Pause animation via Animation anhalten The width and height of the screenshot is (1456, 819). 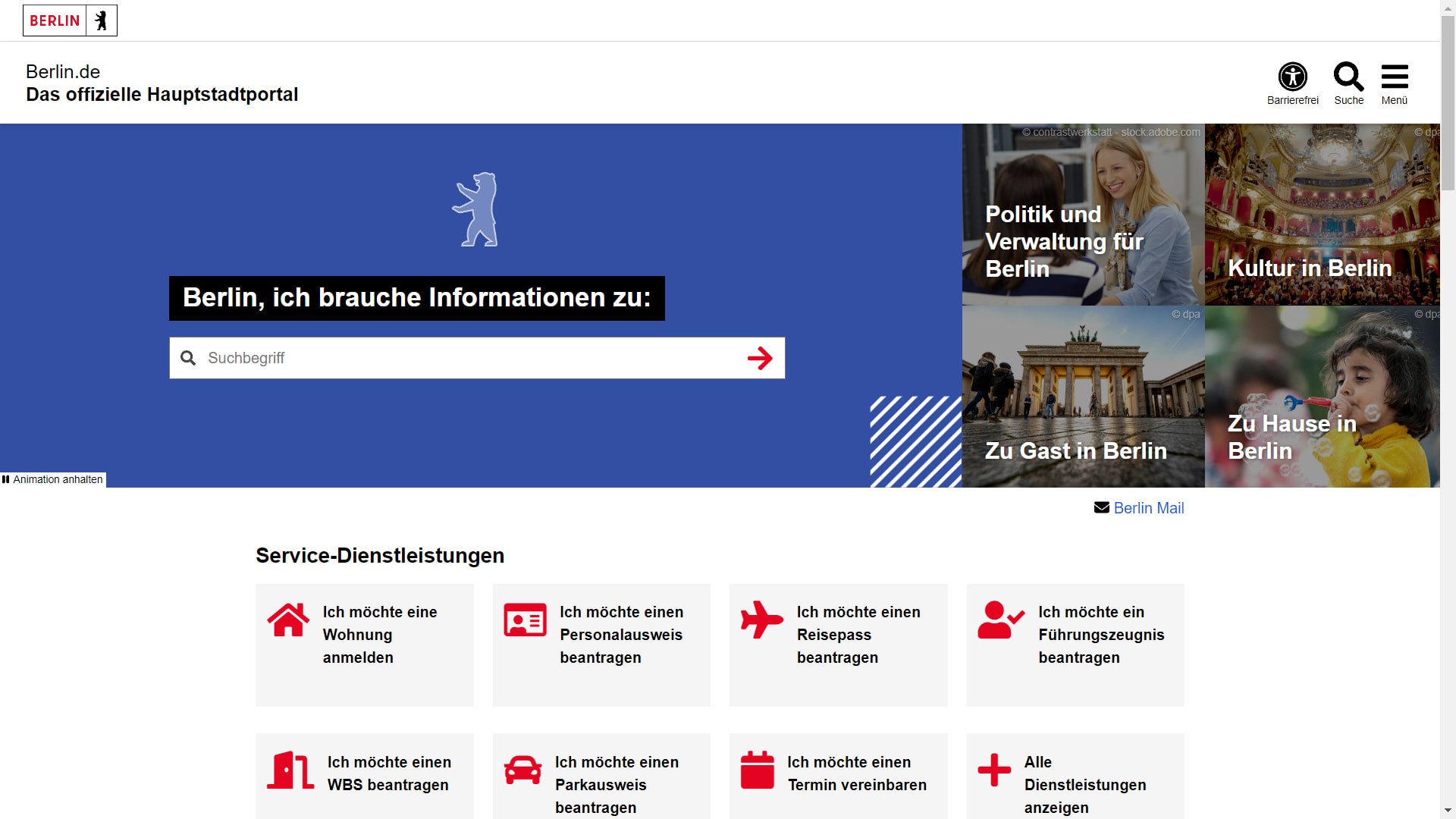53,479
